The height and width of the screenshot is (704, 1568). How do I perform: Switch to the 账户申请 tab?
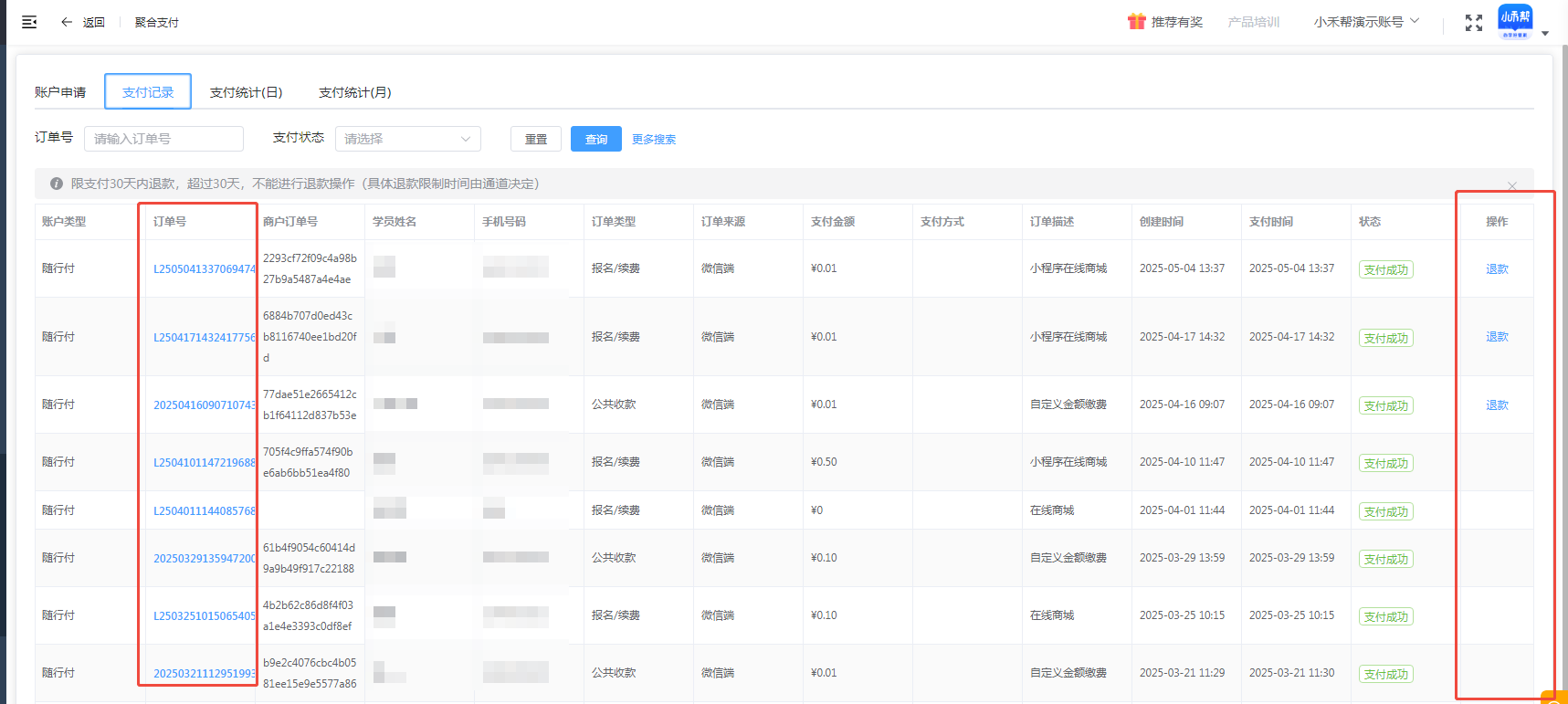tap(60, 92)
